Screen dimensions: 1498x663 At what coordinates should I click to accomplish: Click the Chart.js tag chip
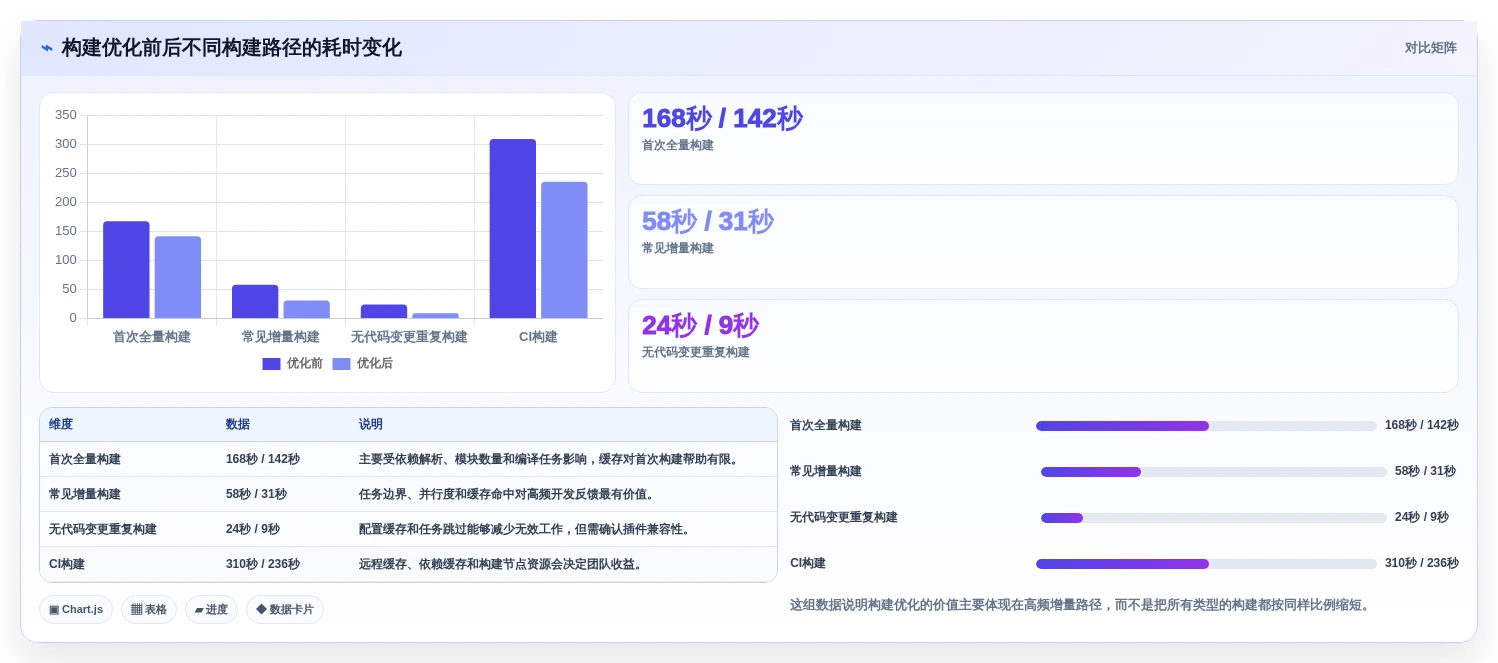[76, 609]
